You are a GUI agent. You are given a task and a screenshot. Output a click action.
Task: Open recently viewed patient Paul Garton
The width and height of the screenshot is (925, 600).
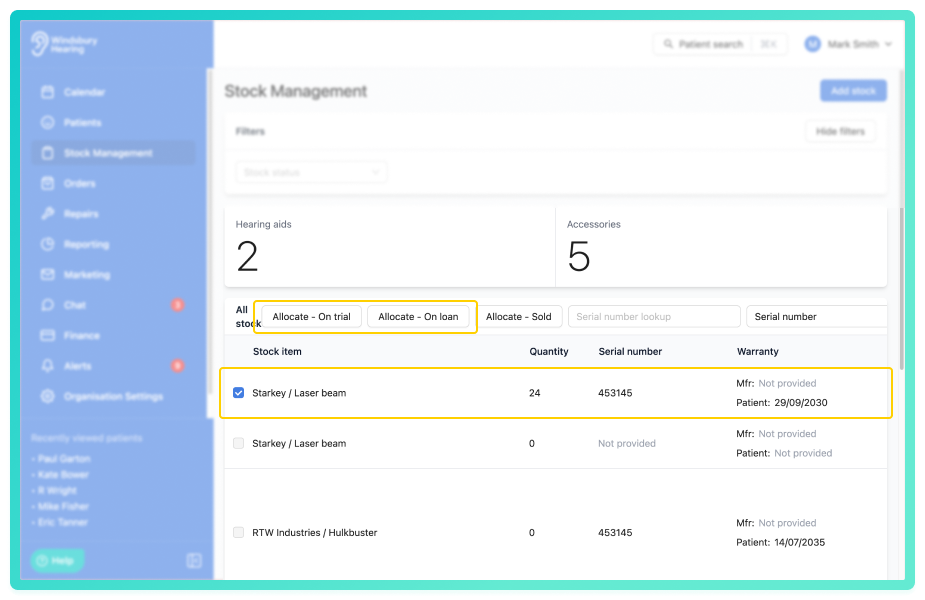[64, 458]
